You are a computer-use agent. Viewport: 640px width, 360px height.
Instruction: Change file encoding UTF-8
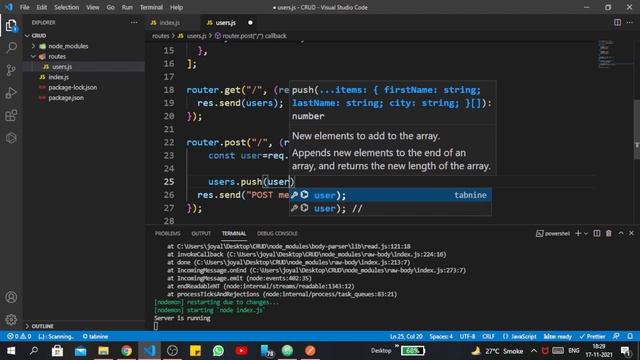(467, 336)
